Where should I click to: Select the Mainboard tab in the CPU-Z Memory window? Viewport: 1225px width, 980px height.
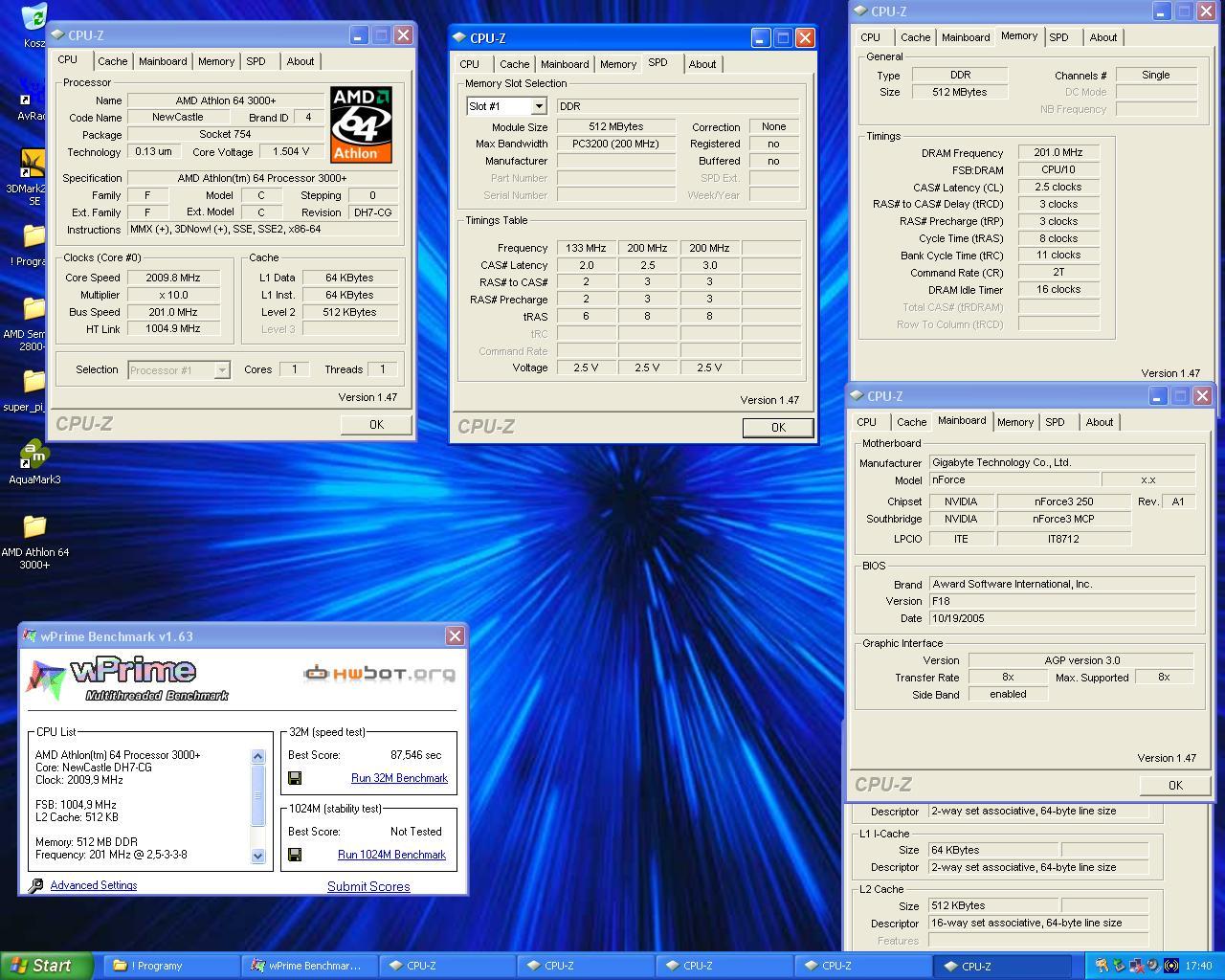point(966,37)
